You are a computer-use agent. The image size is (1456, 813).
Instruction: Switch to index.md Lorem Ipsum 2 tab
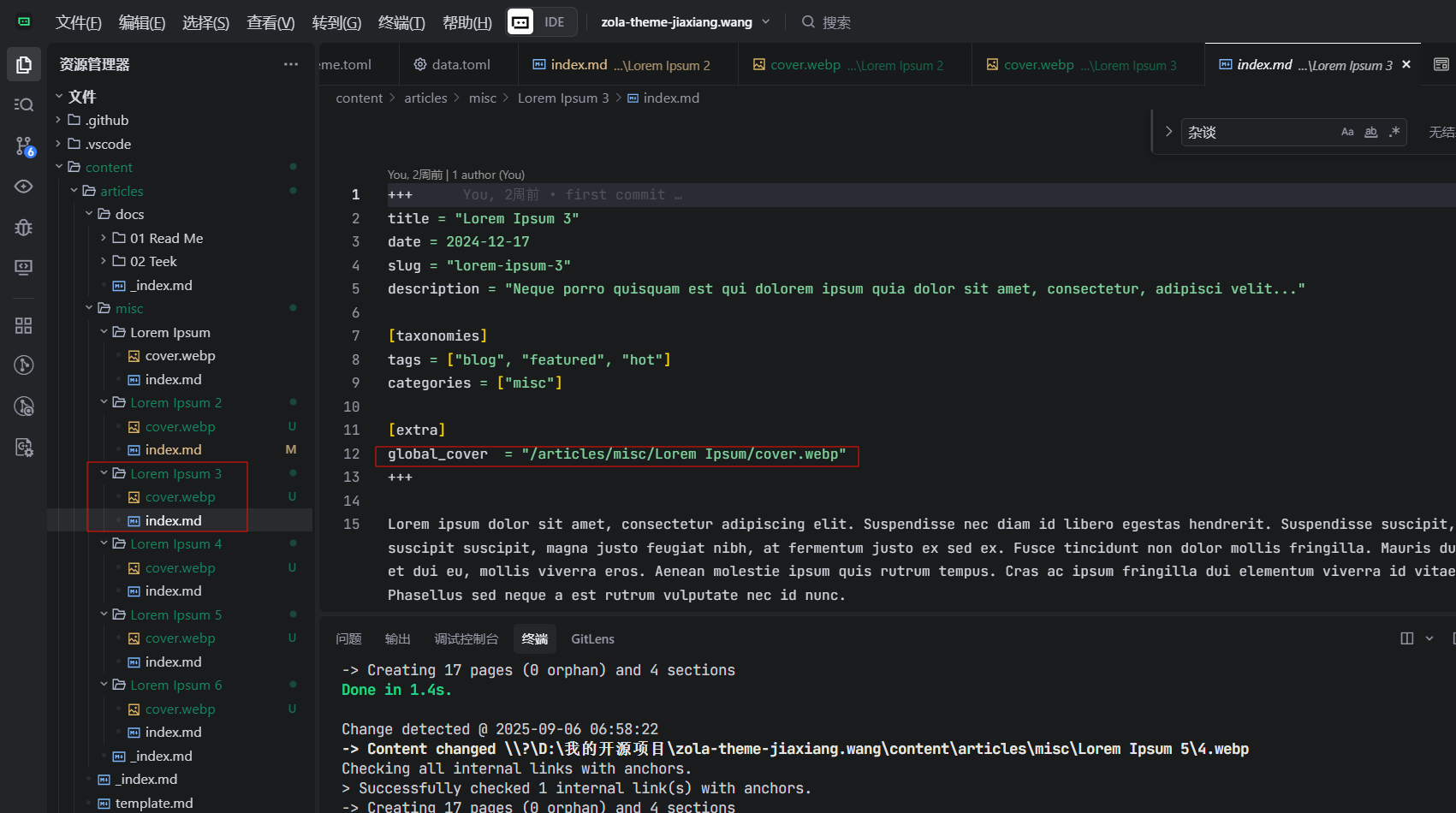629,64
